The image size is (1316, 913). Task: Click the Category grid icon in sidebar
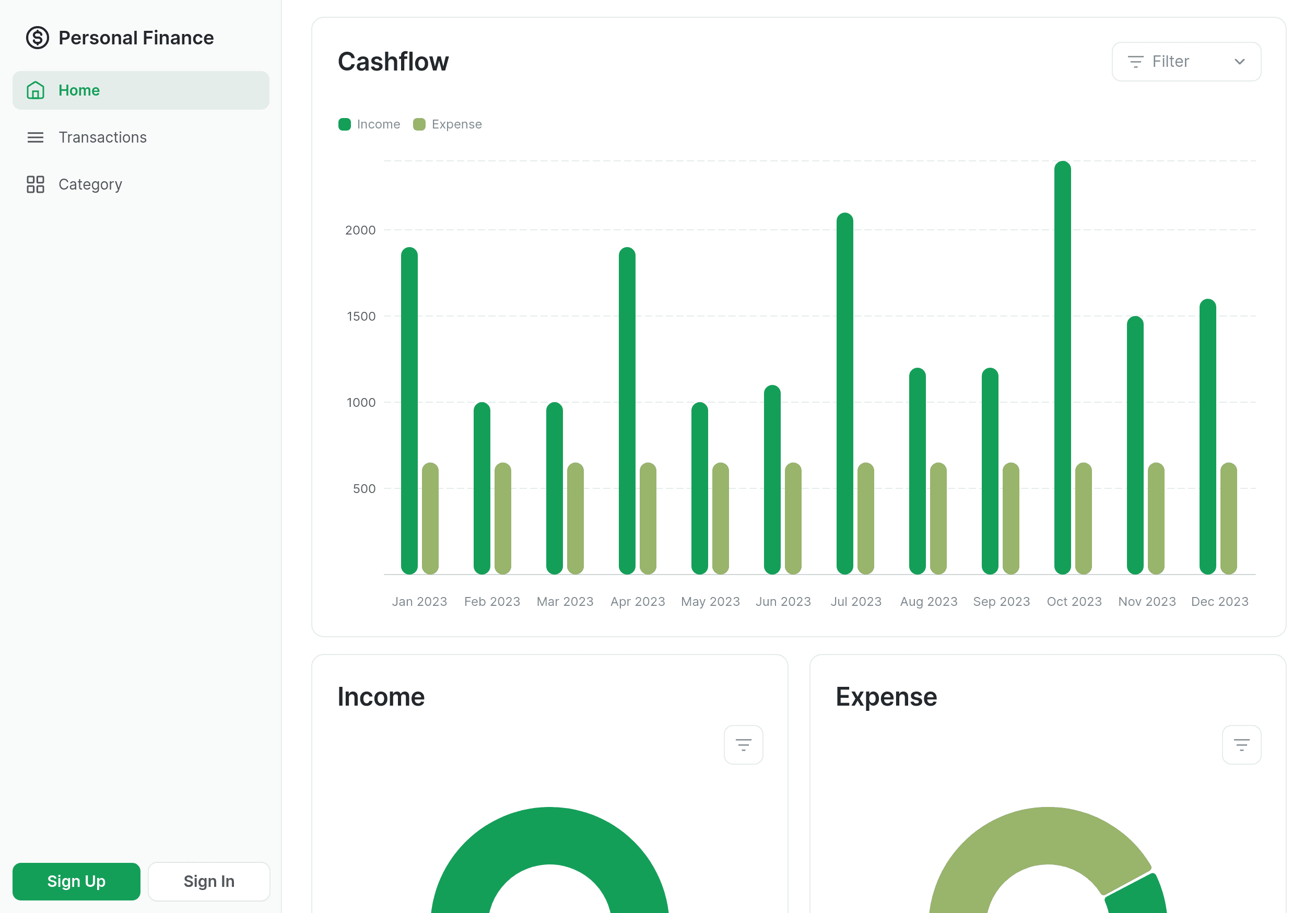tap(36, 184)
